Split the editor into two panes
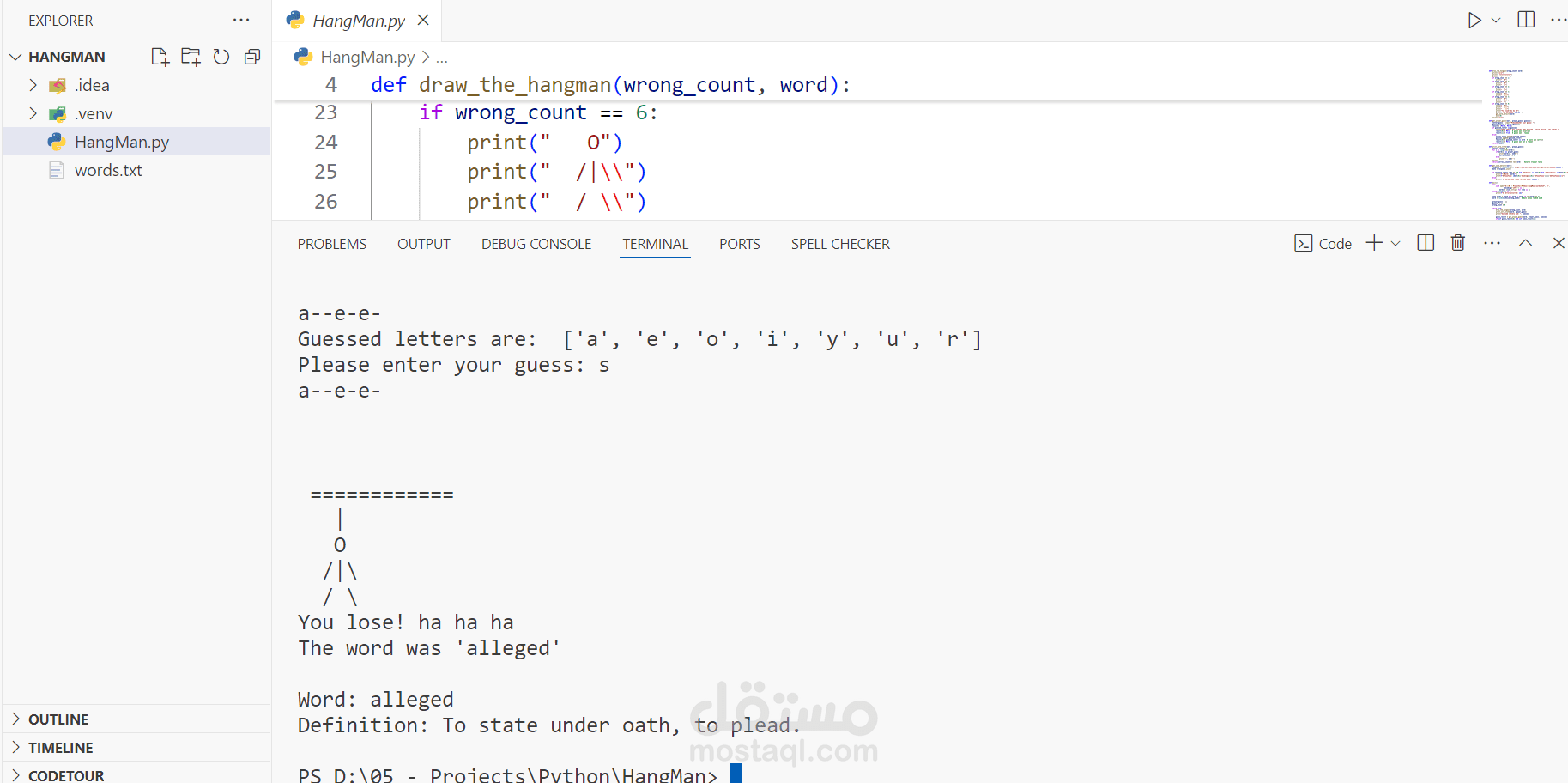 pyautogui.click(x=1526, y=19)
